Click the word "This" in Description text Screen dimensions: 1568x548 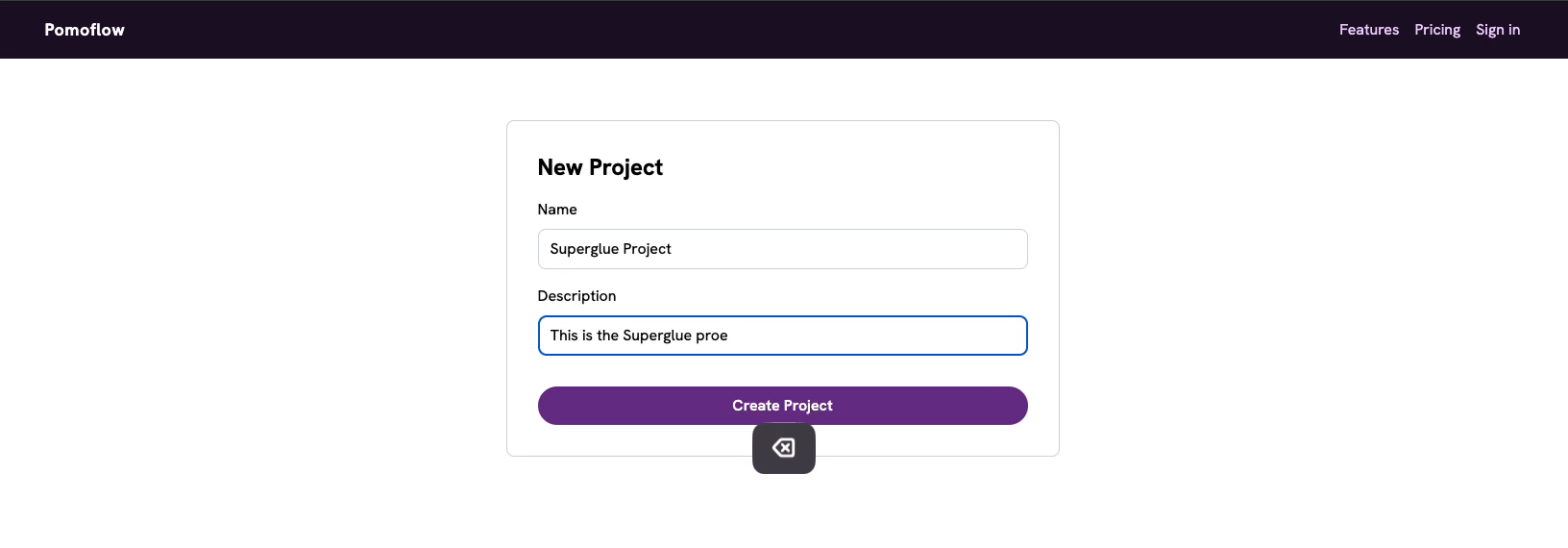pos(564,336)
